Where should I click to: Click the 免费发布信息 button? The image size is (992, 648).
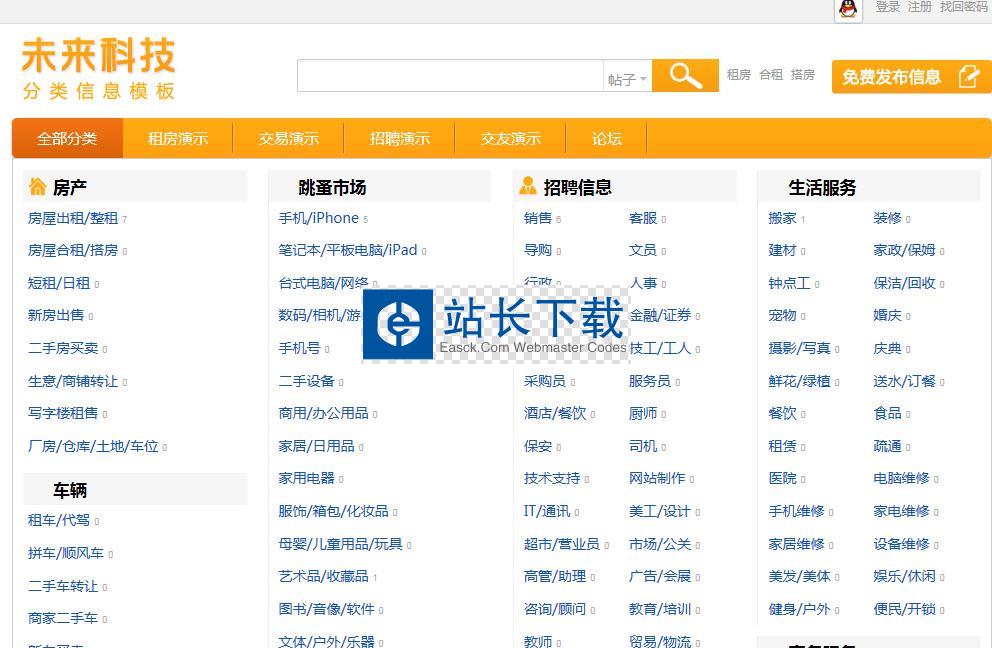891,77
